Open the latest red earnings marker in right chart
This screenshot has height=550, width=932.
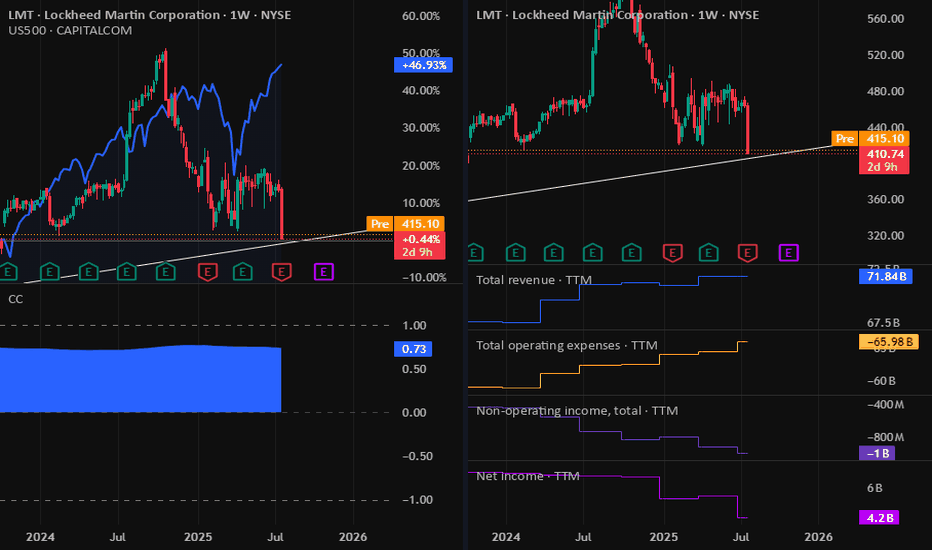747,253
